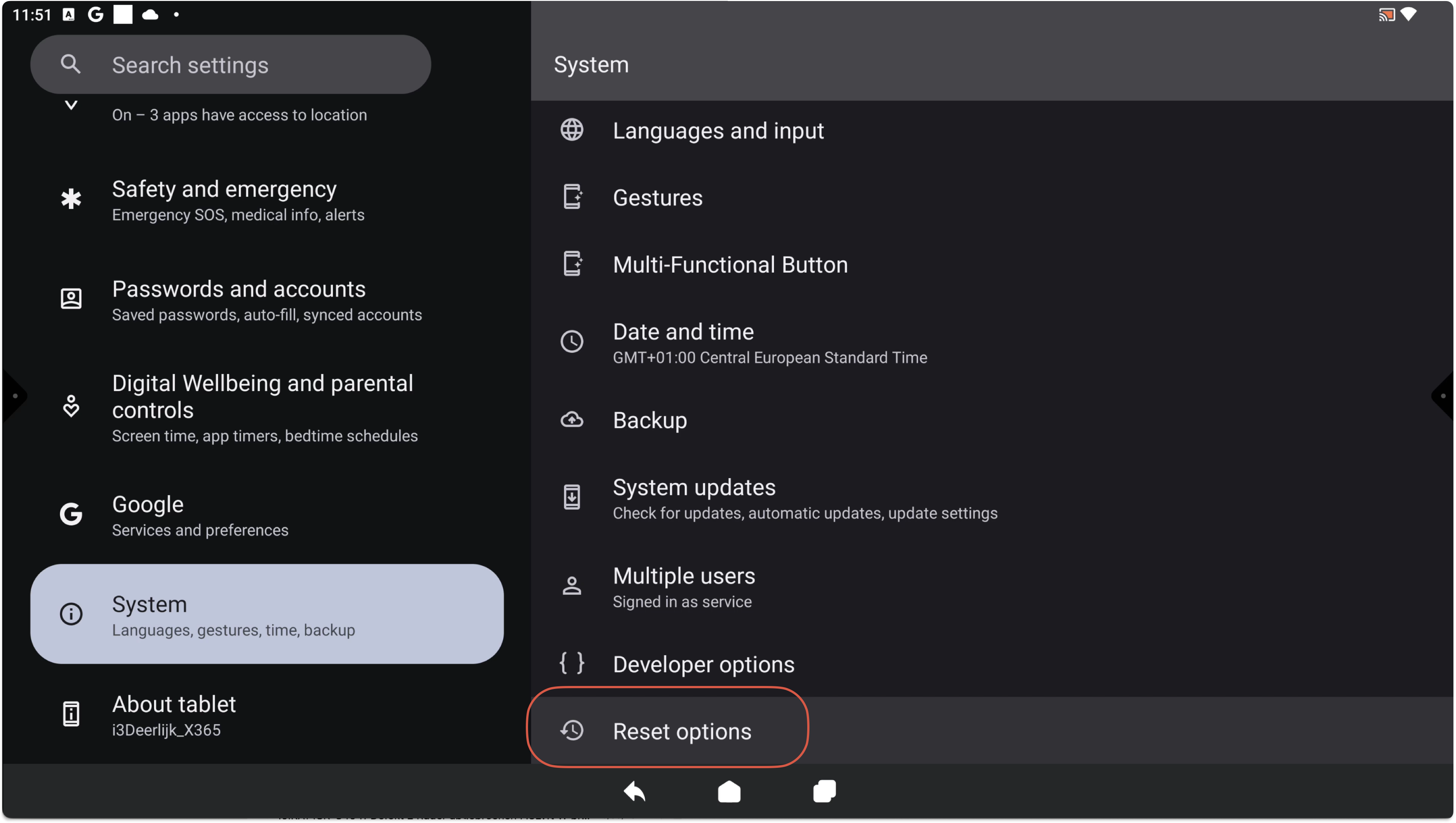Tap the Google G settings icon
This screenshot has width=1456, height=823.
point(71,514)
